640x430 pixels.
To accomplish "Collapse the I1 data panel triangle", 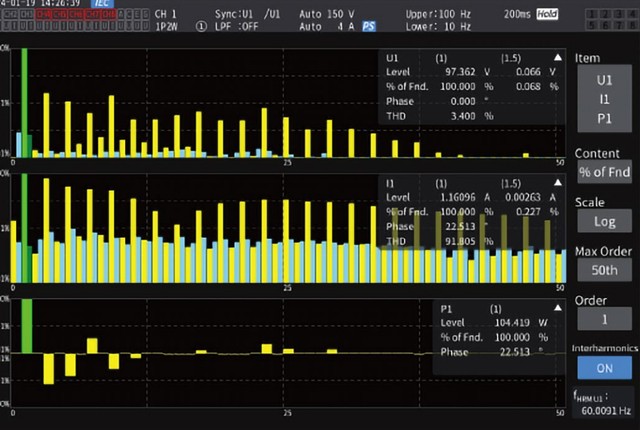I will click(558, 183).
